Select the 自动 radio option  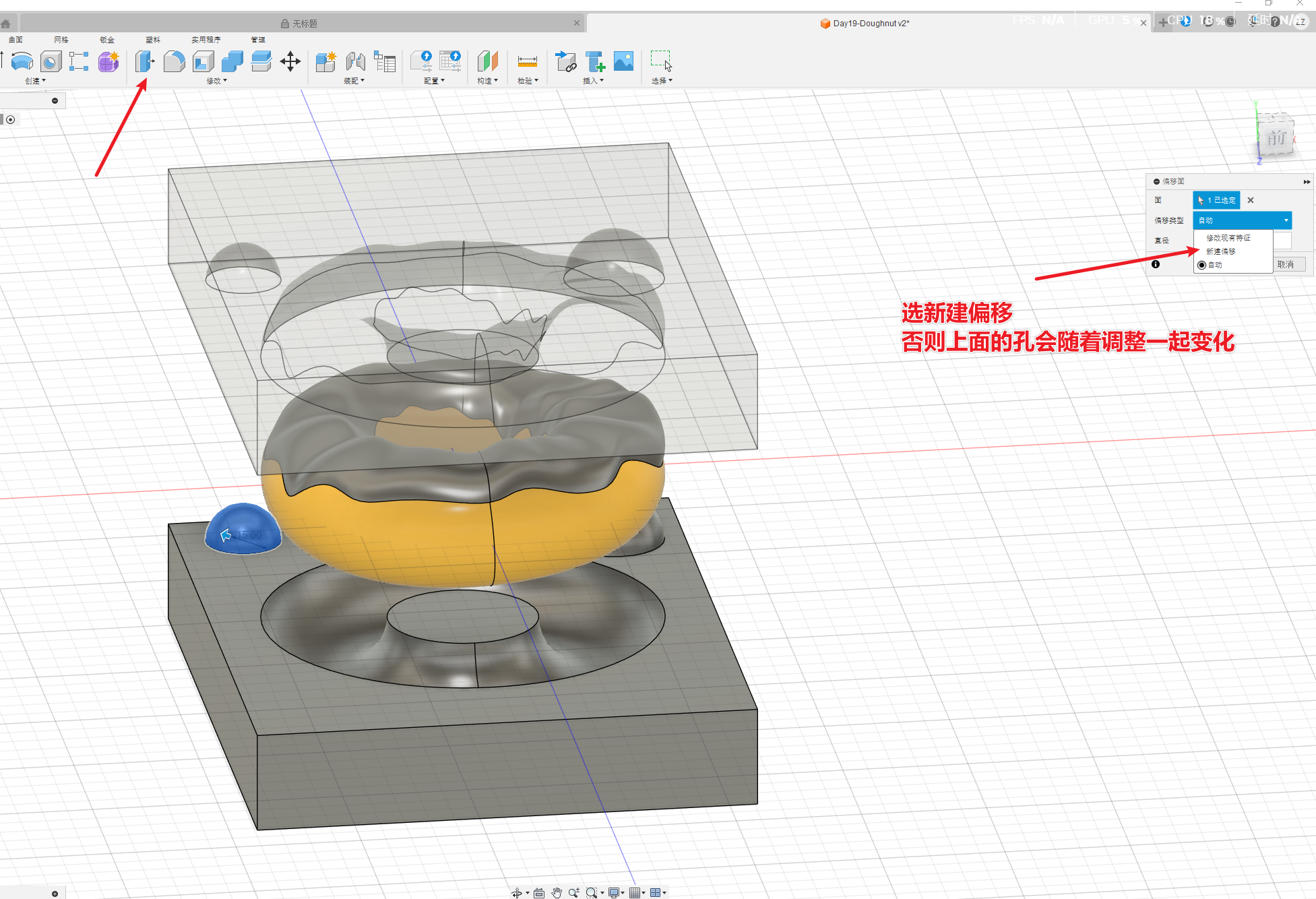pyautogui.click(x=1202, y=265)
